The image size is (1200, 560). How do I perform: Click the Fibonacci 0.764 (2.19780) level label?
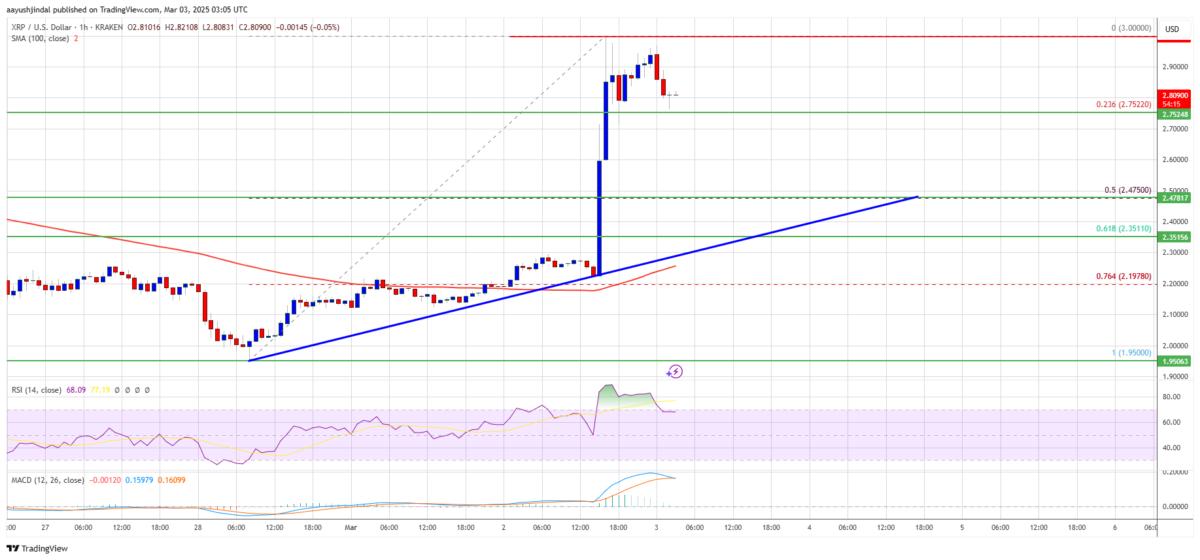[1123, 274]
